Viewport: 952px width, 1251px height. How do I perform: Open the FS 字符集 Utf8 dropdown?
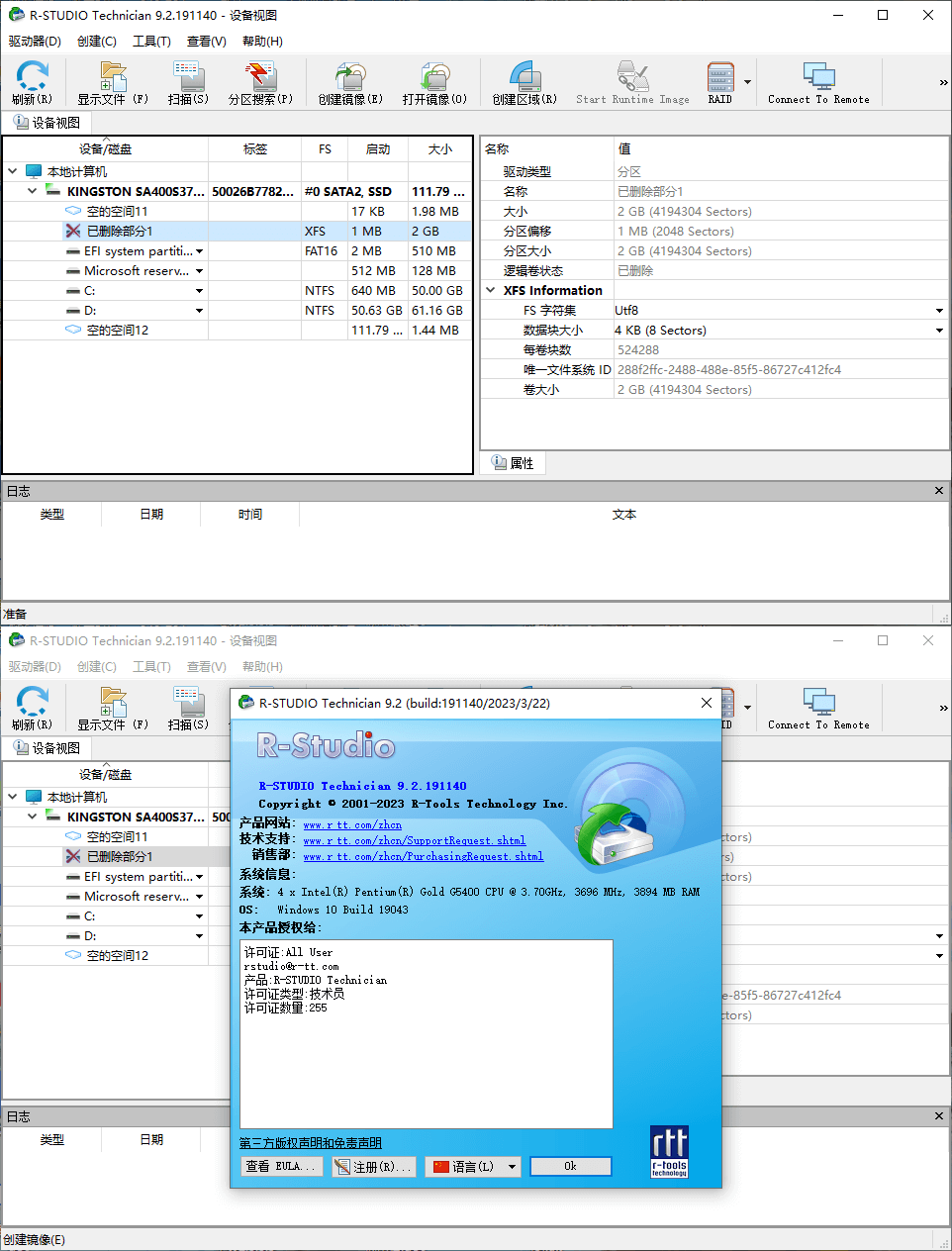939,311
